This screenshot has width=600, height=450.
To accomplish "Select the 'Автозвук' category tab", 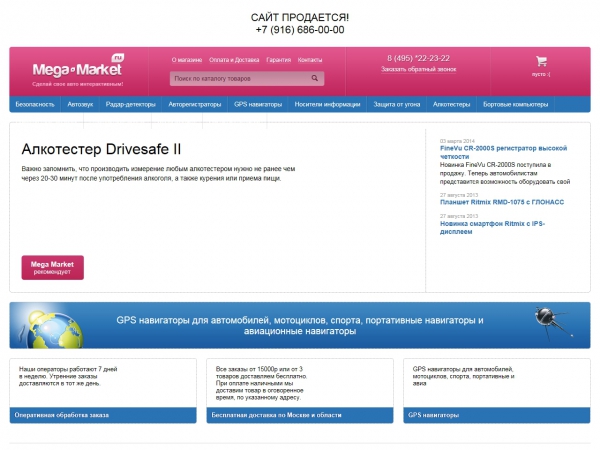I will pos(80,104).
